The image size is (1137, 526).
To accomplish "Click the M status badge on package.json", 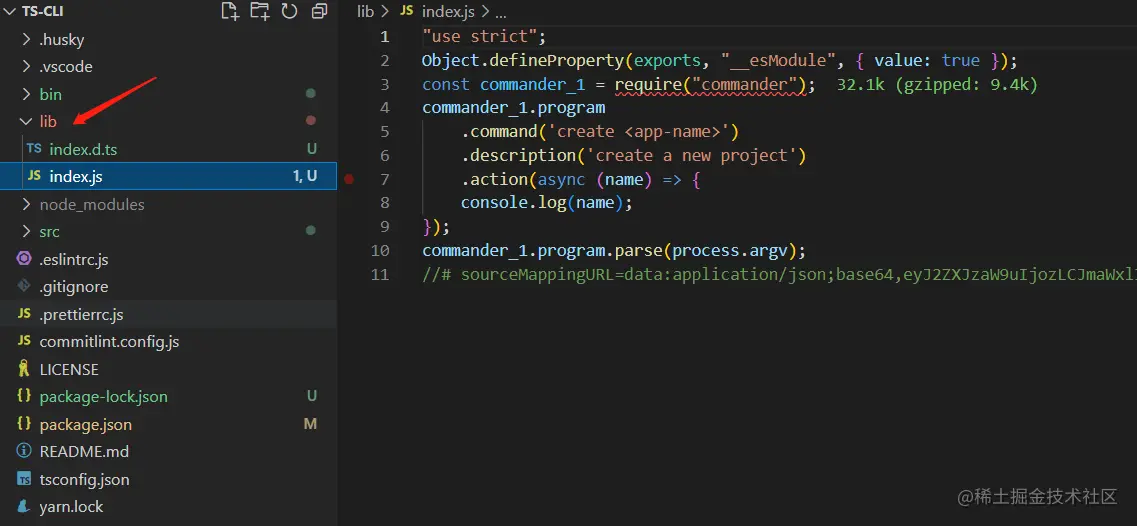I will tap(310, 424).
